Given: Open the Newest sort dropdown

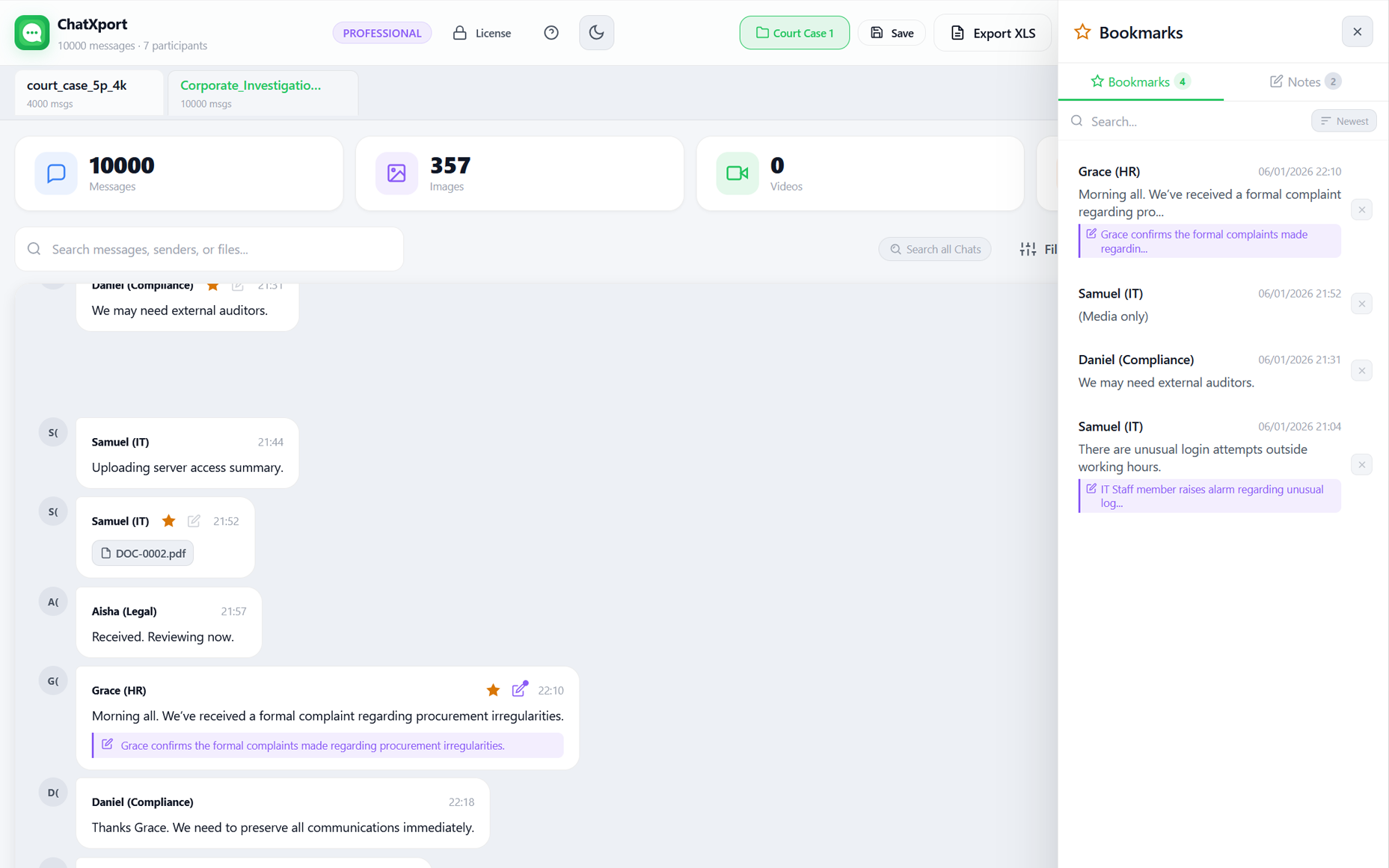Looking at the screenshot, I should [1343, 121].
